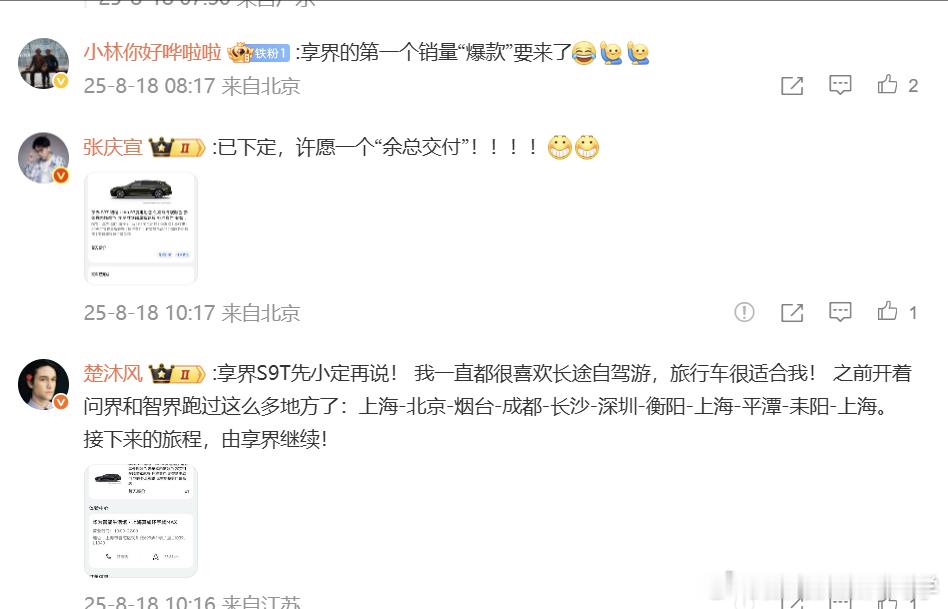The width and height of the screenshot is (948, 609).
Task: Visit username link 张庆宣
Action: pos(113,147)
